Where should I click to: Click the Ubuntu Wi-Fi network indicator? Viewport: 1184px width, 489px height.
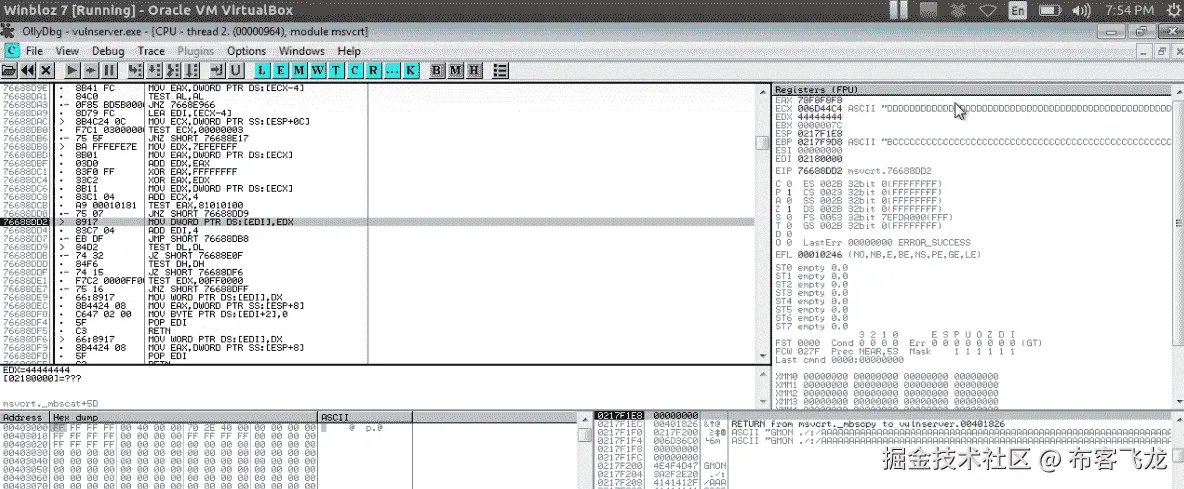(988, 11)
